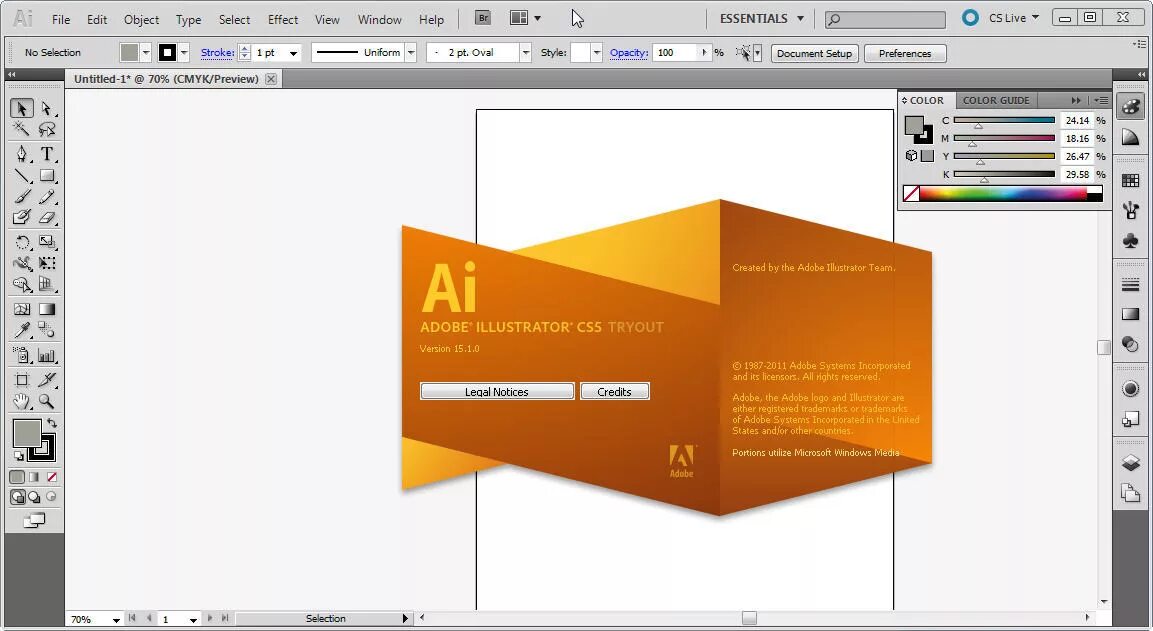Image resolution: width=1153 pixels, height=631 pixels.
Task: Open the stroke weight dropdown
Action: 293,53
